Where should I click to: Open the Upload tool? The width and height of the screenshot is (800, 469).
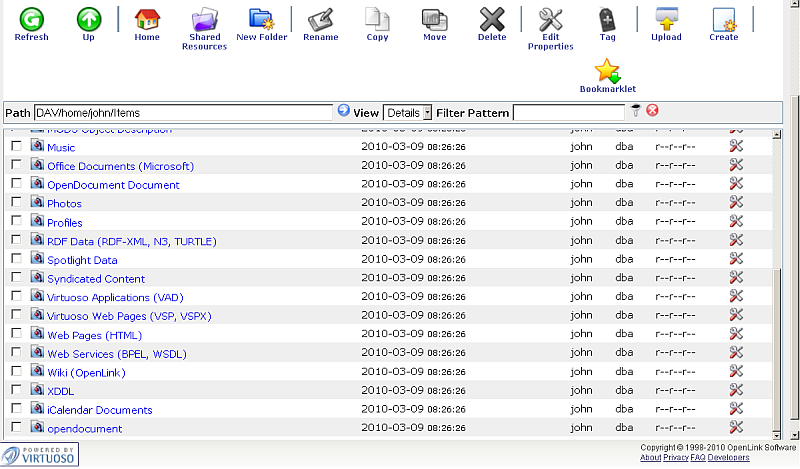666,19
